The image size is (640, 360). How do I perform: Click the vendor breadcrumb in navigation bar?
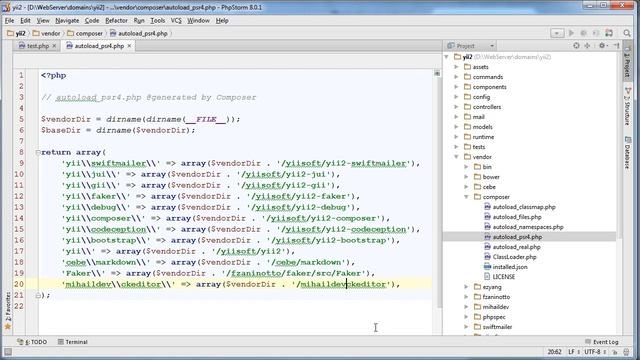(x=46, y=33)
